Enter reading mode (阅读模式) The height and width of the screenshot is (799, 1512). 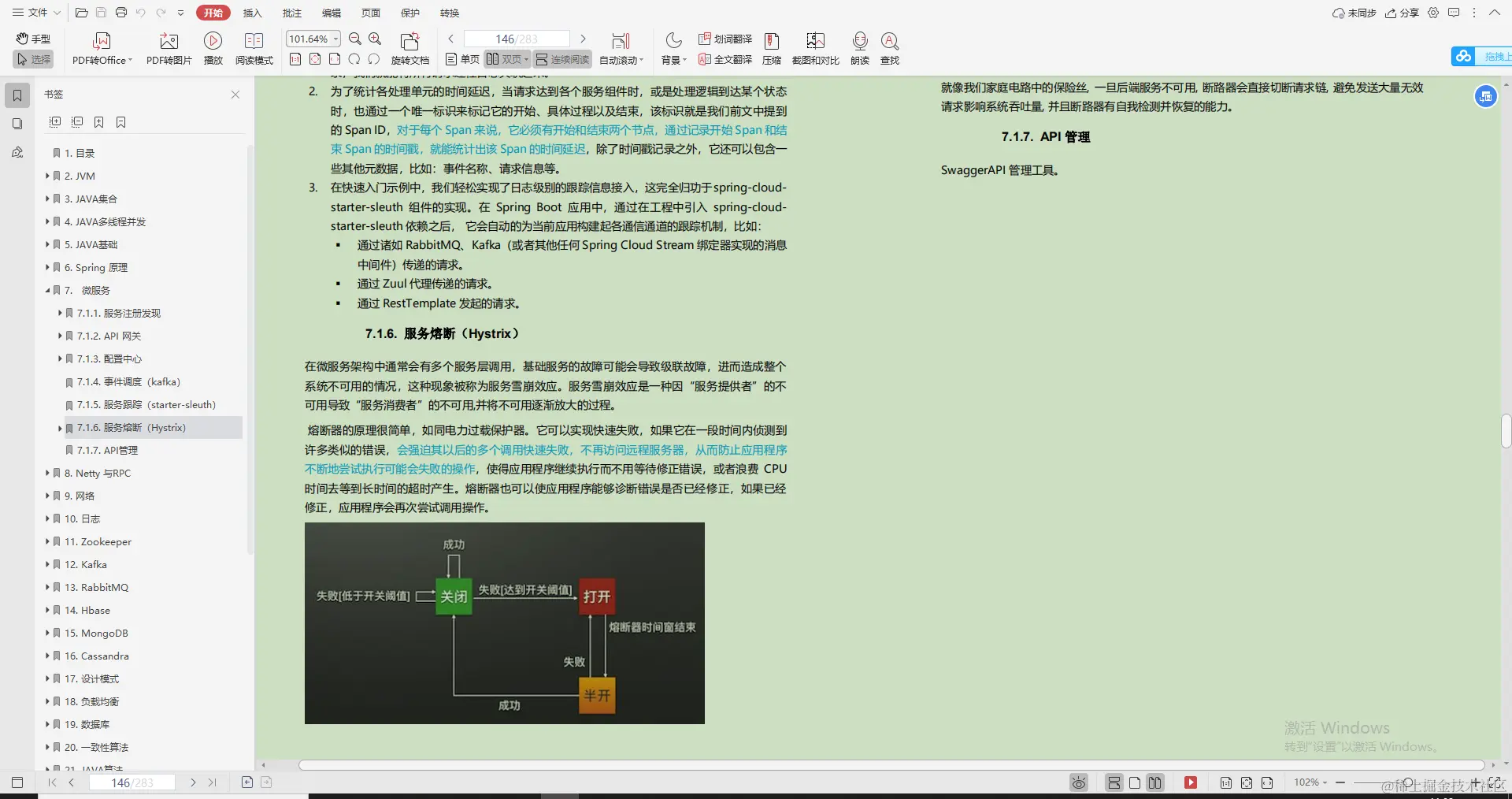pos(254,46)
